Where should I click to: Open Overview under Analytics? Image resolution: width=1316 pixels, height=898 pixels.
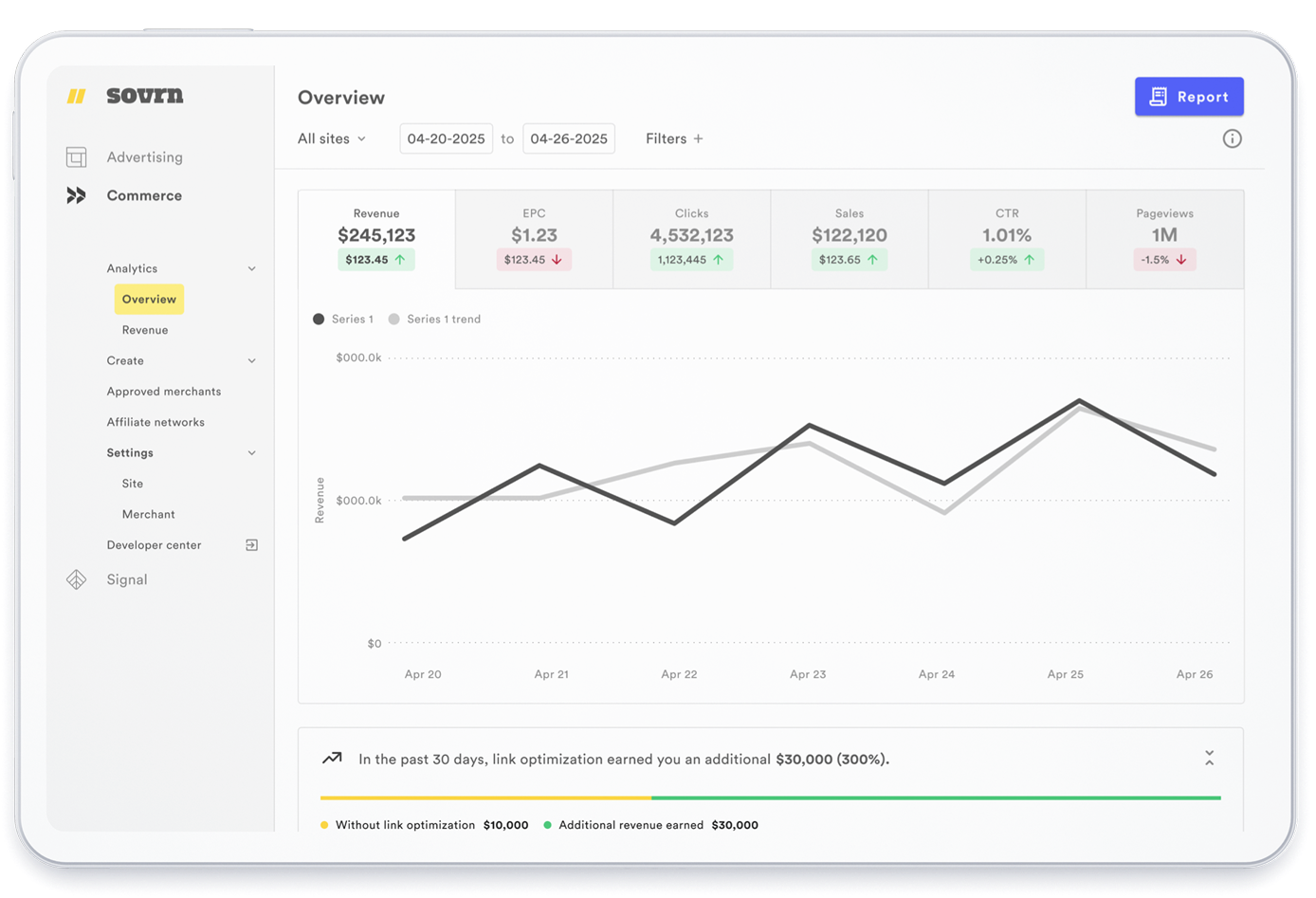coord(149,299)
